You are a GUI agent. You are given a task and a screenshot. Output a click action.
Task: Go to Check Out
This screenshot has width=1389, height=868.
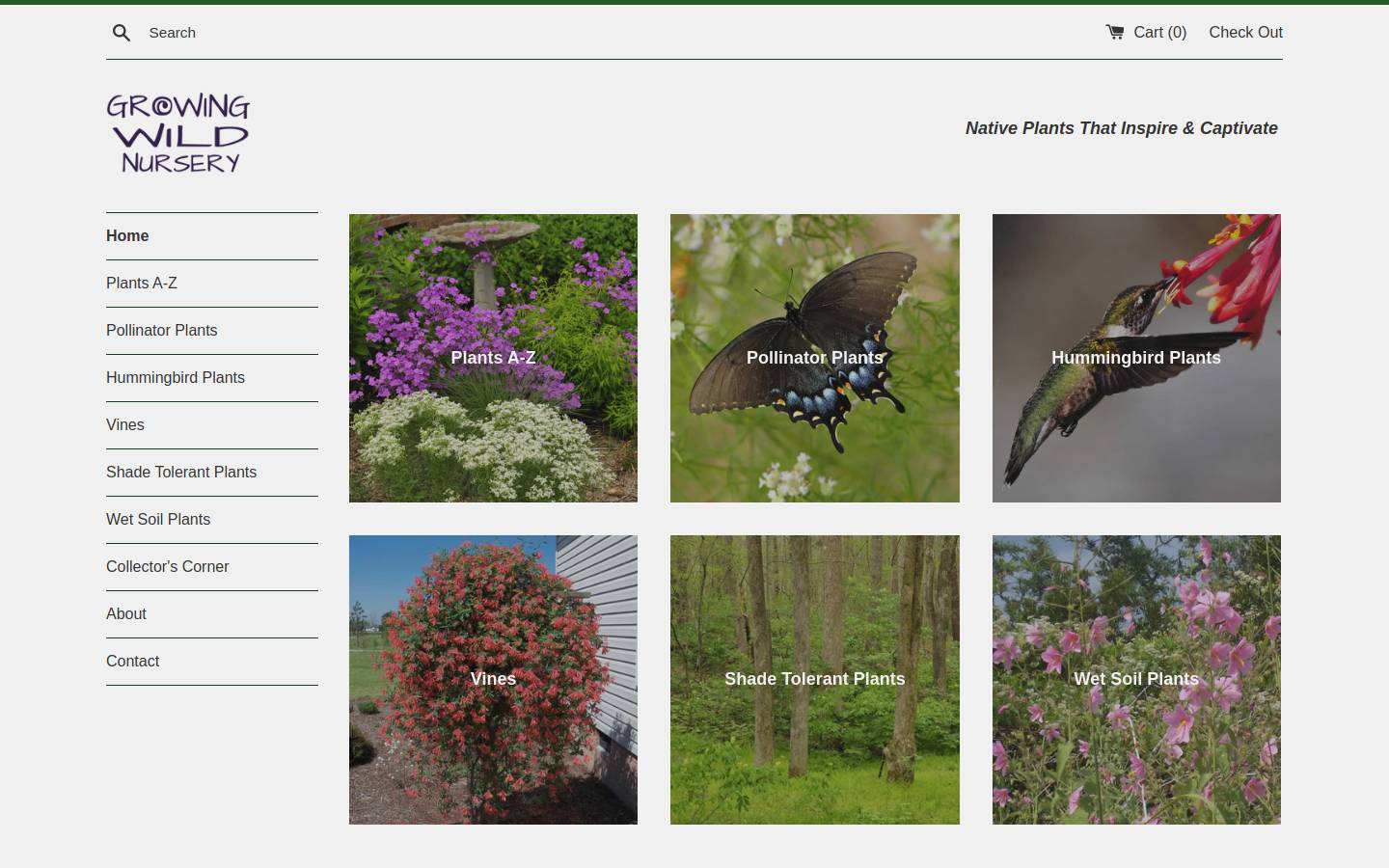(x=1245, y=32)
